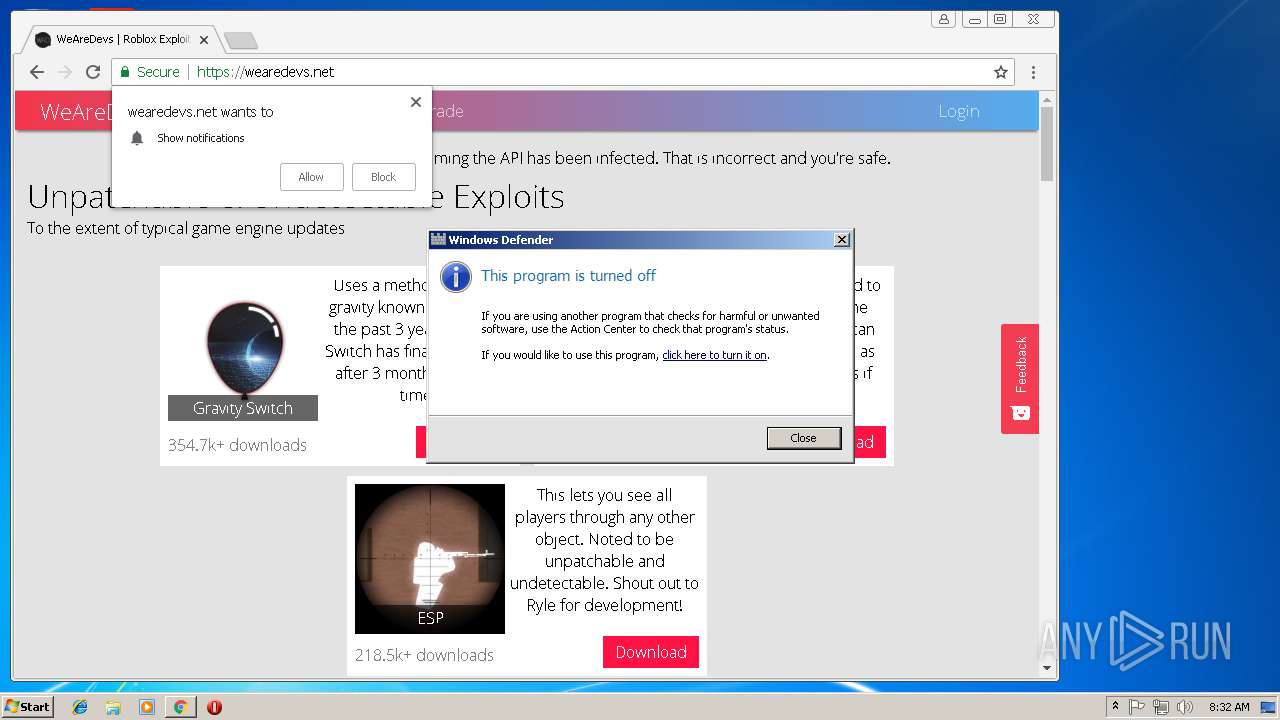Image resolution: width=1280 pixels, height=720 pixels.
Task: Download the ESP exploit
Action: 651,652
